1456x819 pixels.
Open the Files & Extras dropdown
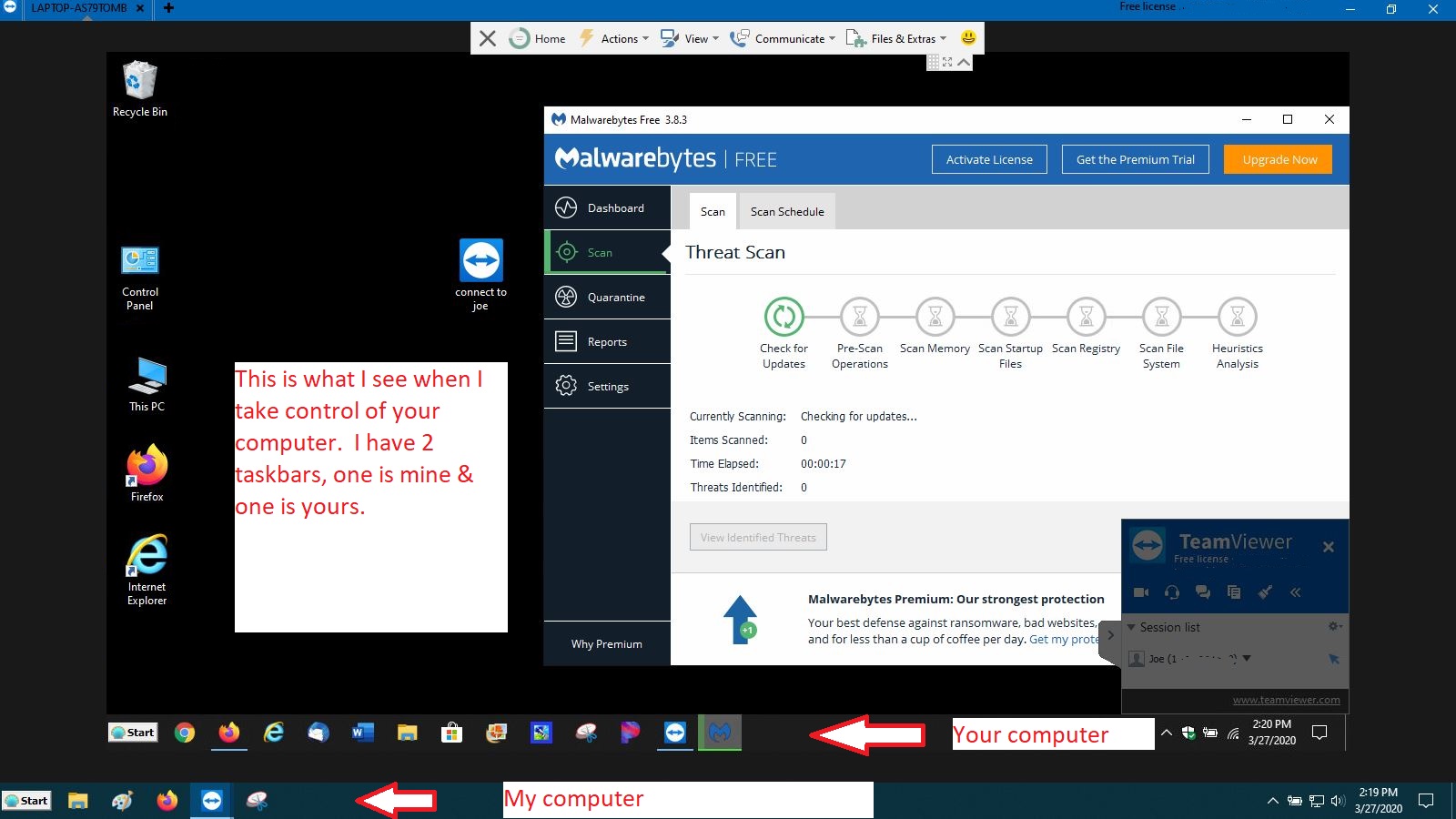[x=896, y=38]
